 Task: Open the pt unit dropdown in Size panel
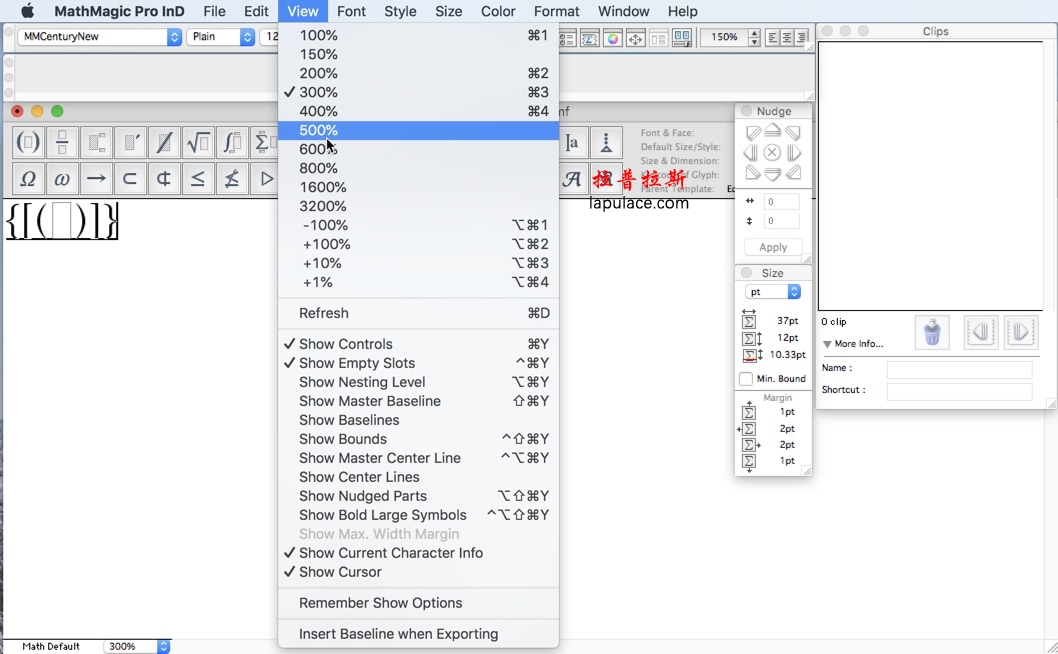772,291
